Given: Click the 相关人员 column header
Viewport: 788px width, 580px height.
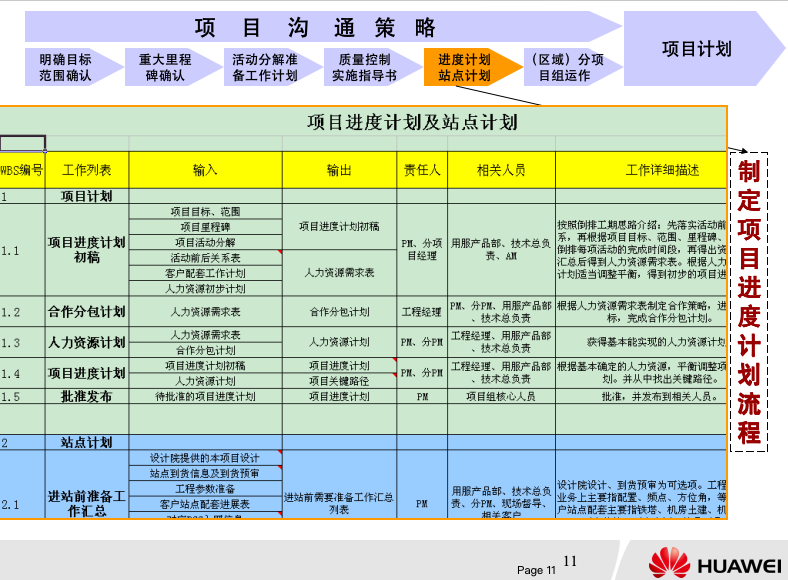Looking at the screenshot, I should [502, 170].
